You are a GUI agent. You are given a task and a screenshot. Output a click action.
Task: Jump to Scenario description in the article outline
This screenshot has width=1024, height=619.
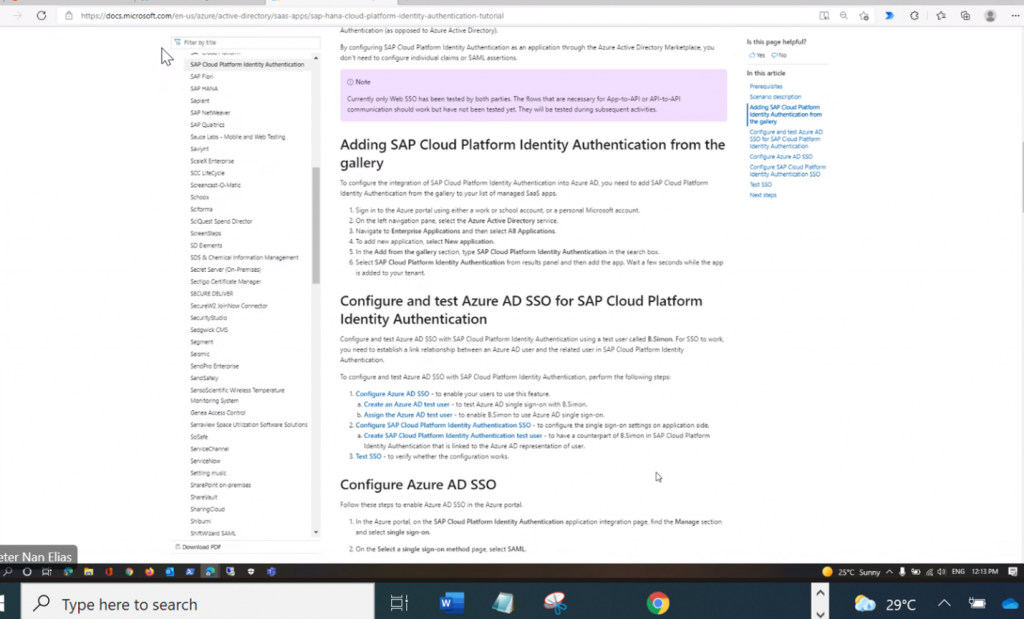(775, 97)
